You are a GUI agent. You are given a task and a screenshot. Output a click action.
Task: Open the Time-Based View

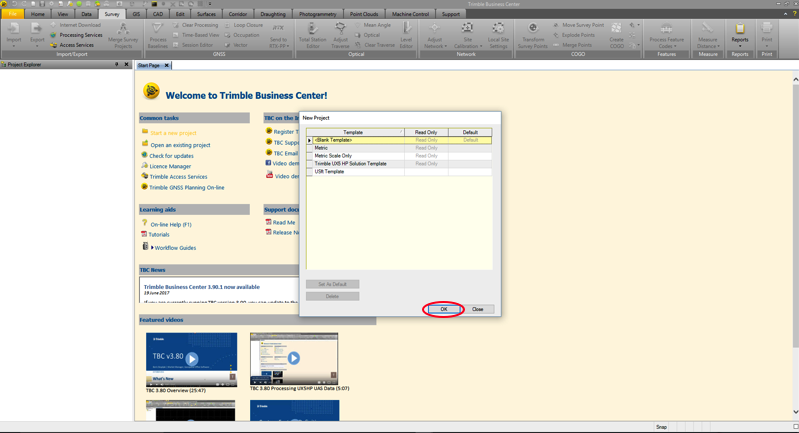[x=196, y=35]
